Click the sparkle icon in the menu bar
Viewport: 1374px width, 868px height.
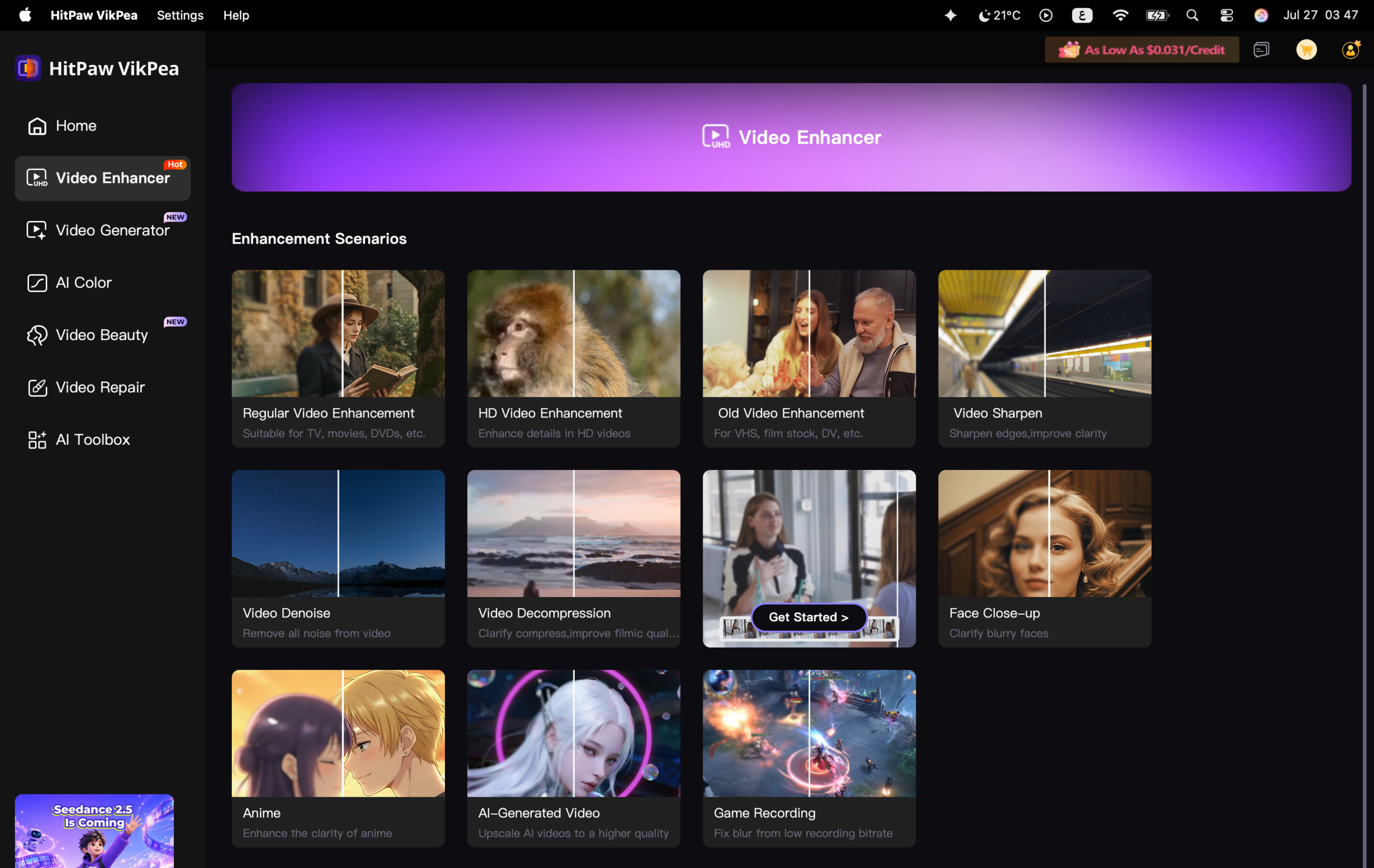point(951,16)
